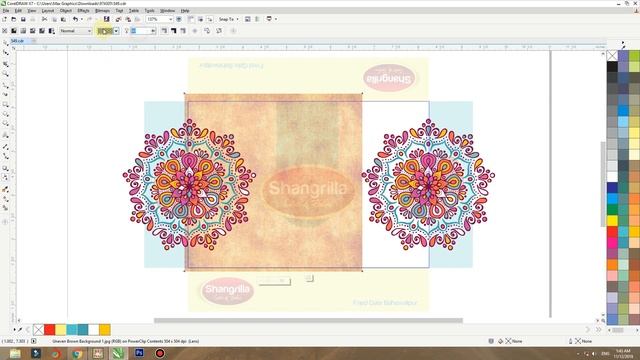Image resolution: width=640 pixels, height=360 pixels.
Task: Toggle Show Guidelines in the toolbar
Action: pos(210,19)
